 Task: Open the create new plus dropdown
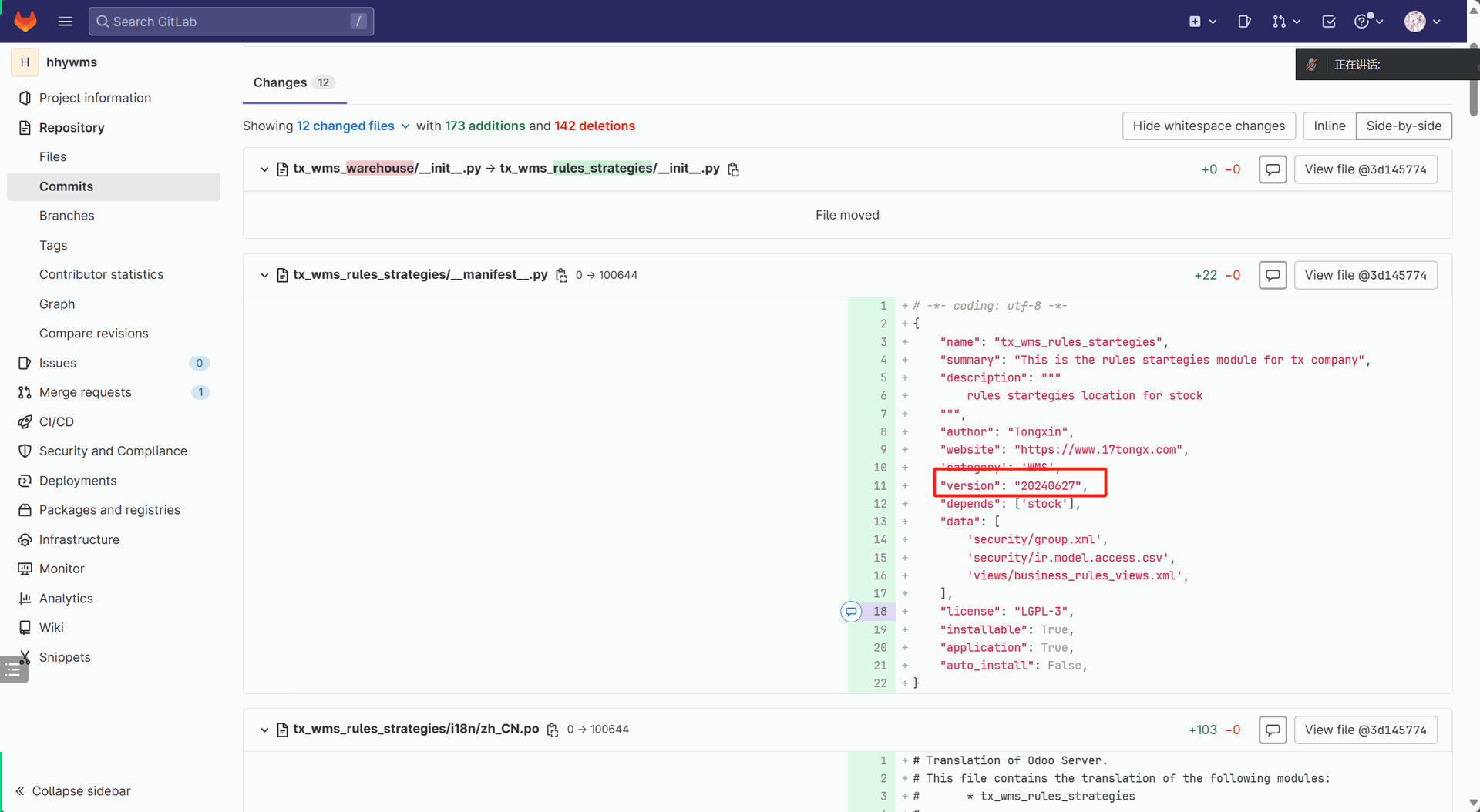point(1202,22)
